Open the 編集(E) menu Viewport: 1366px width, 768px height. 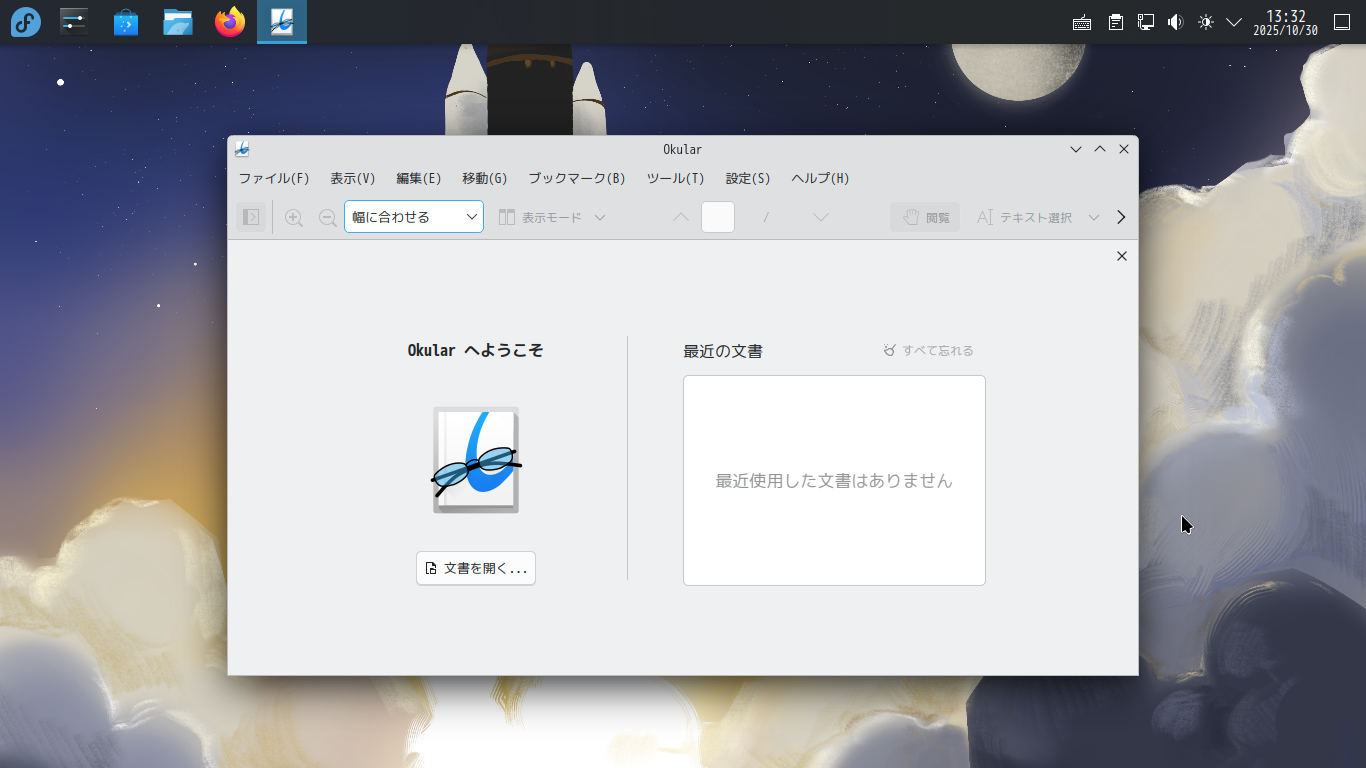pyautogui.click(x=419, y=178)
